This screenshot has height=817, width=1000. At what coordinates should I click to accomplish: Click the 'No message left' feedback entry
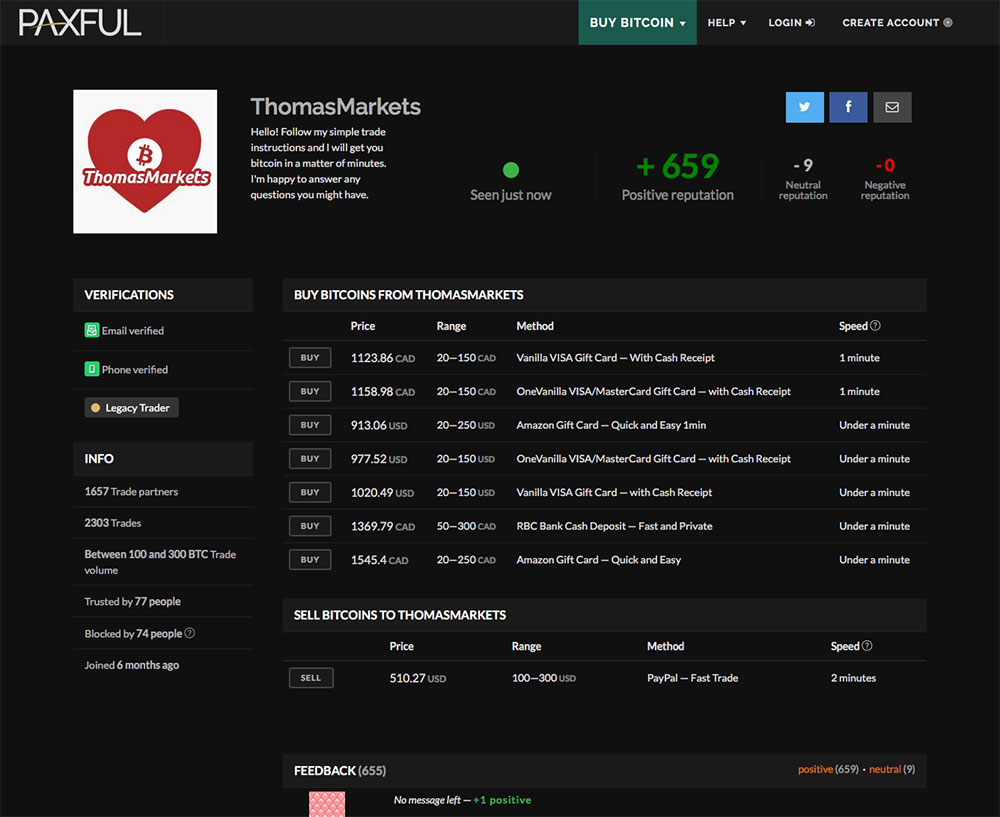point(427,799)
